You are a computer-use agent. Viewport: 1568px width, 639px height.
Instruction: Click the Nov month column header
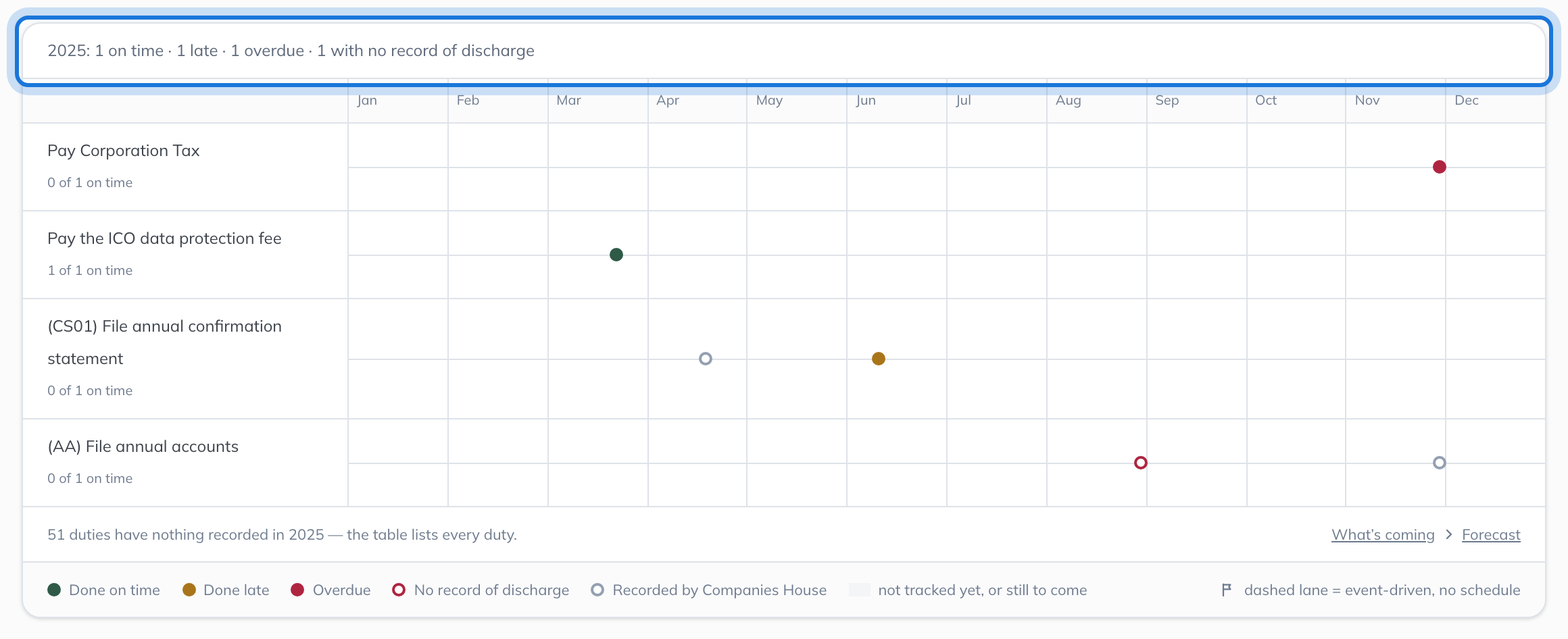click(x=1367, y=100)
